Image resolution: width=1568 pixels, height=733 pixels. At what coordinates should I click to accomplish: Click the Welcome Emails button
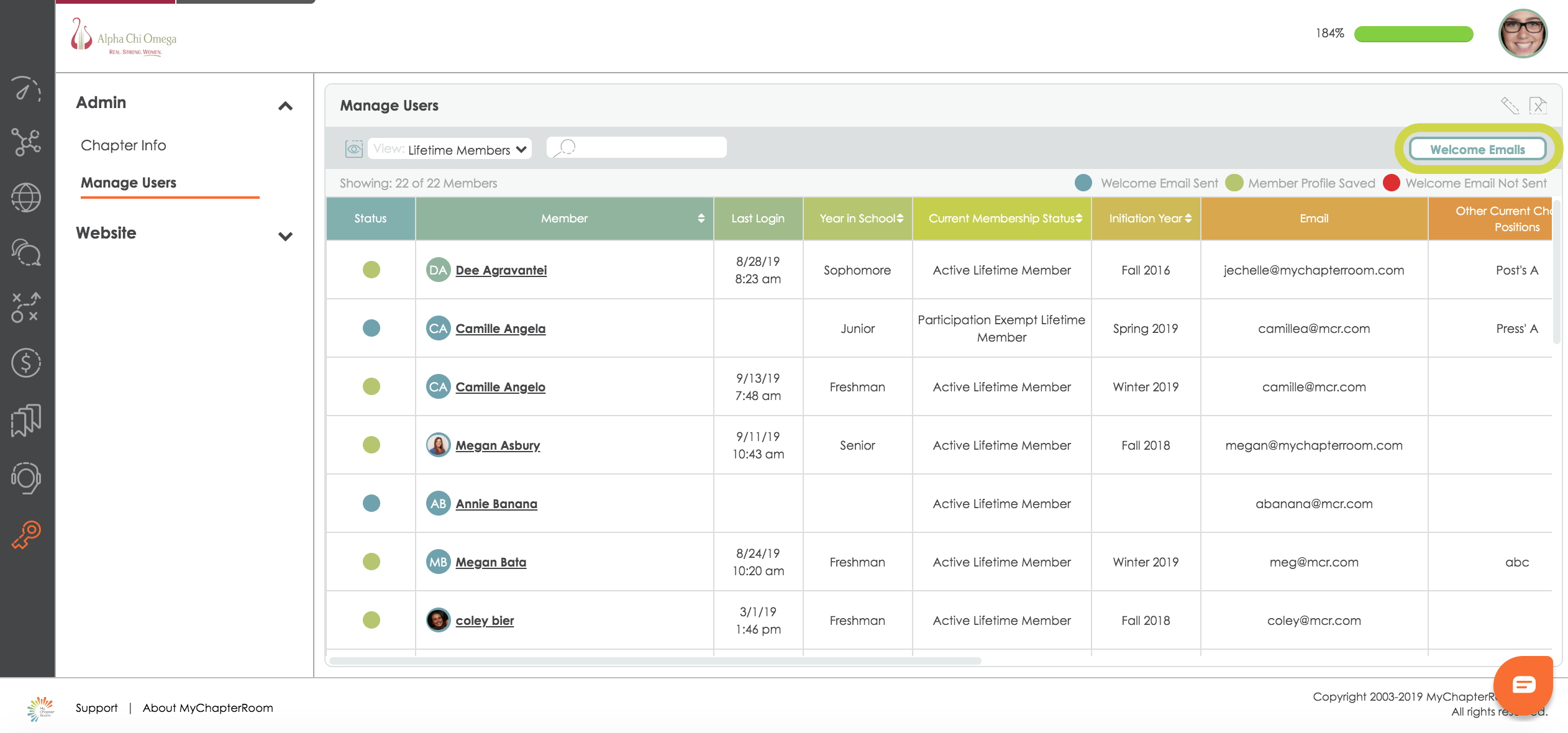[1477, 150]
